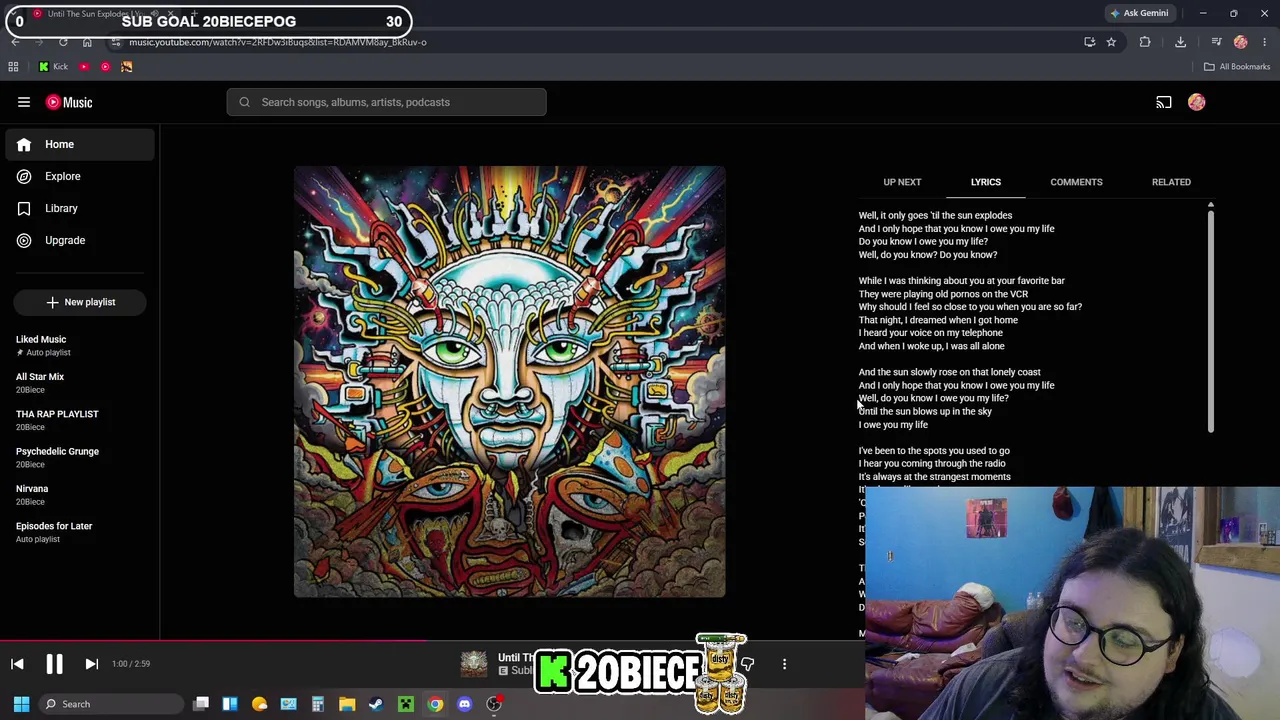Open the Chrome profile avatar
This screenshot has width=1280, height=720.
point(1241,42)
